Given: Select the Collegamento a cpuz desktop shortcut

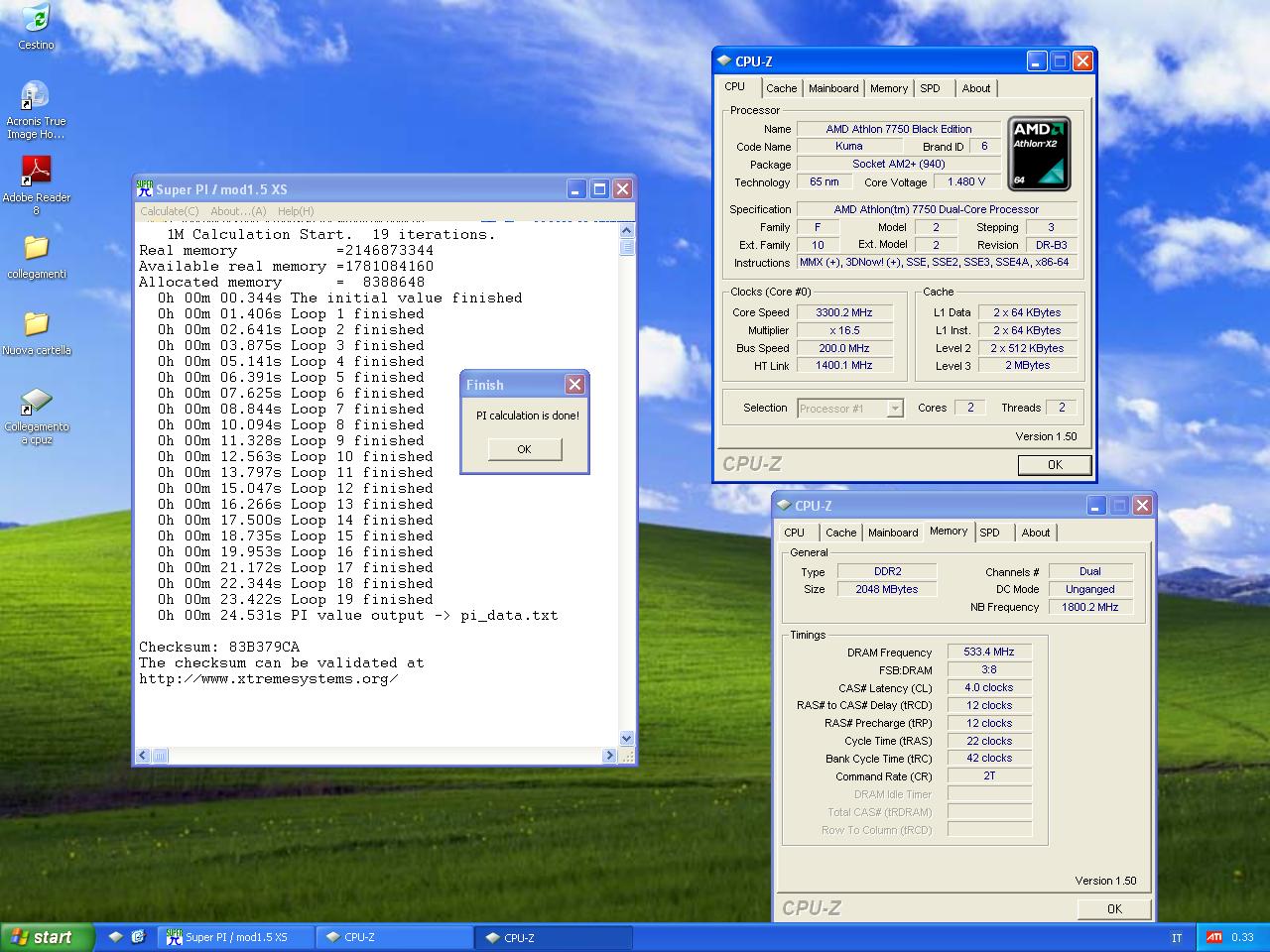Looking at the screenshot, I should pos(36,416).
